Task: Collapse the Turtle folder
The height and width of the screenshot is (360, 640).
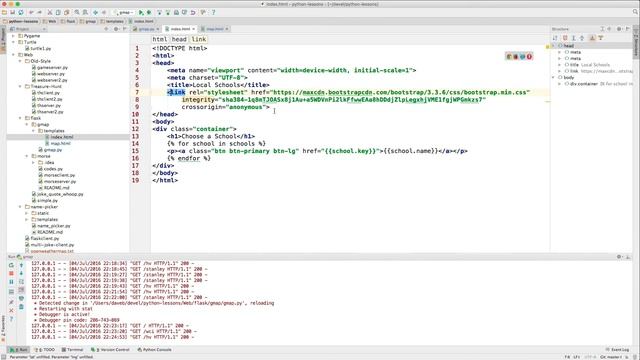Action: 14,42
